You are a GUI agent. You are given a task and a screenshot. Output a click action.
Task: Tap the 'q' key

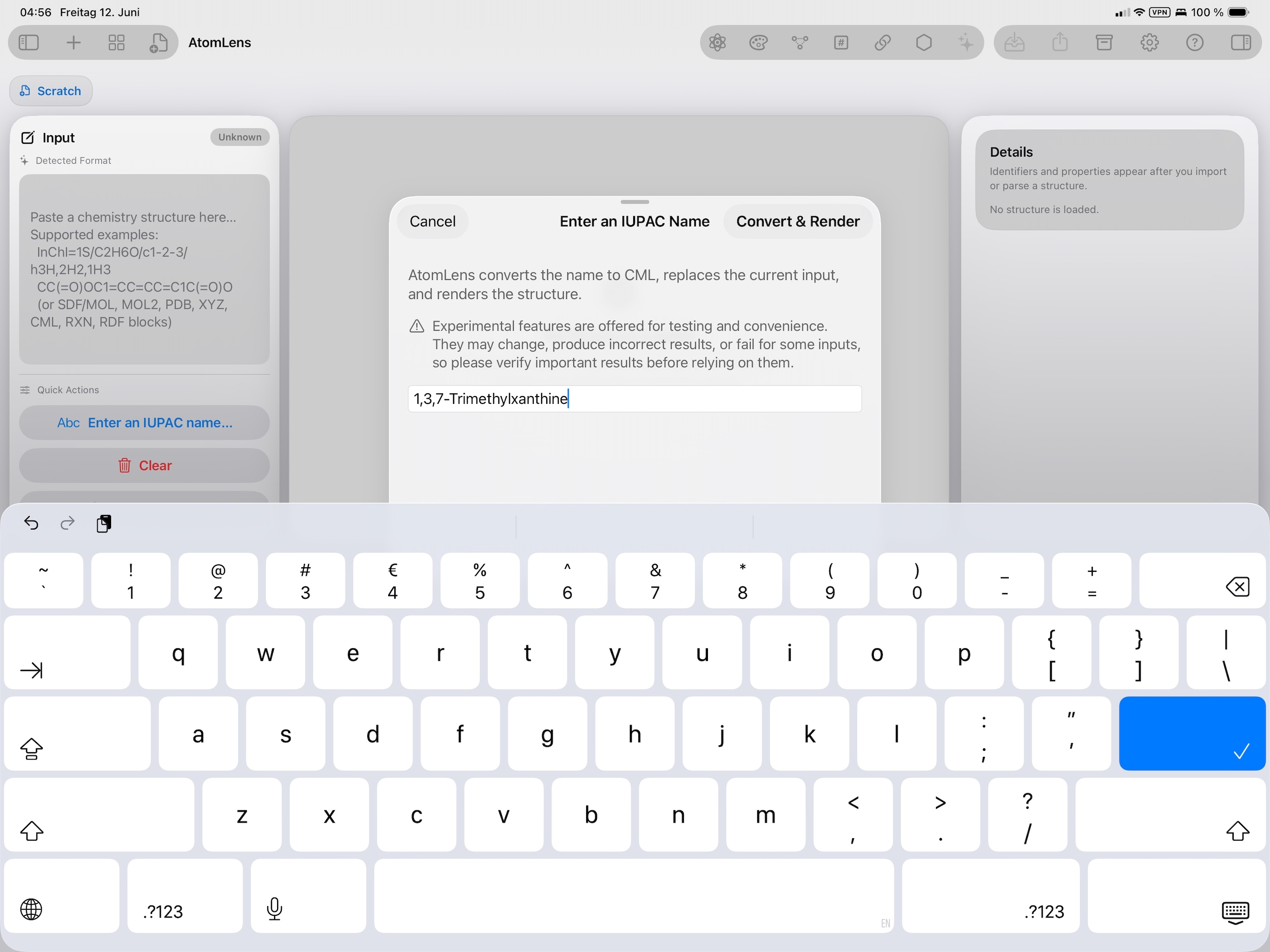[178, 652]
